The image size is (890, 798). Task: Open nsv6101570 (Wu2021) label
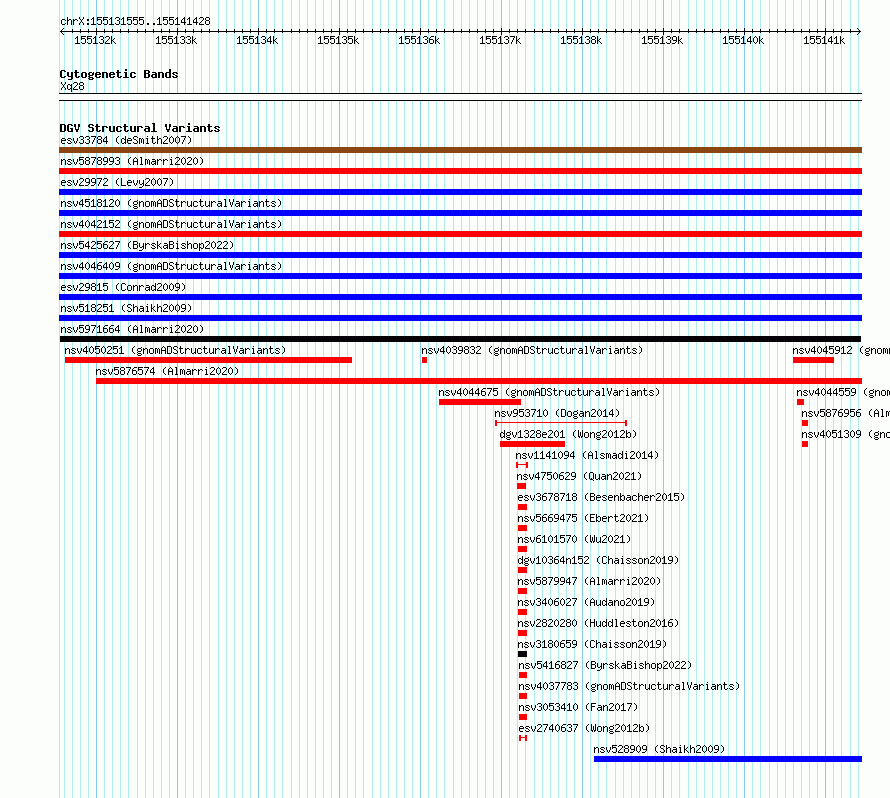pyautogui.click(x=574, y=539)
